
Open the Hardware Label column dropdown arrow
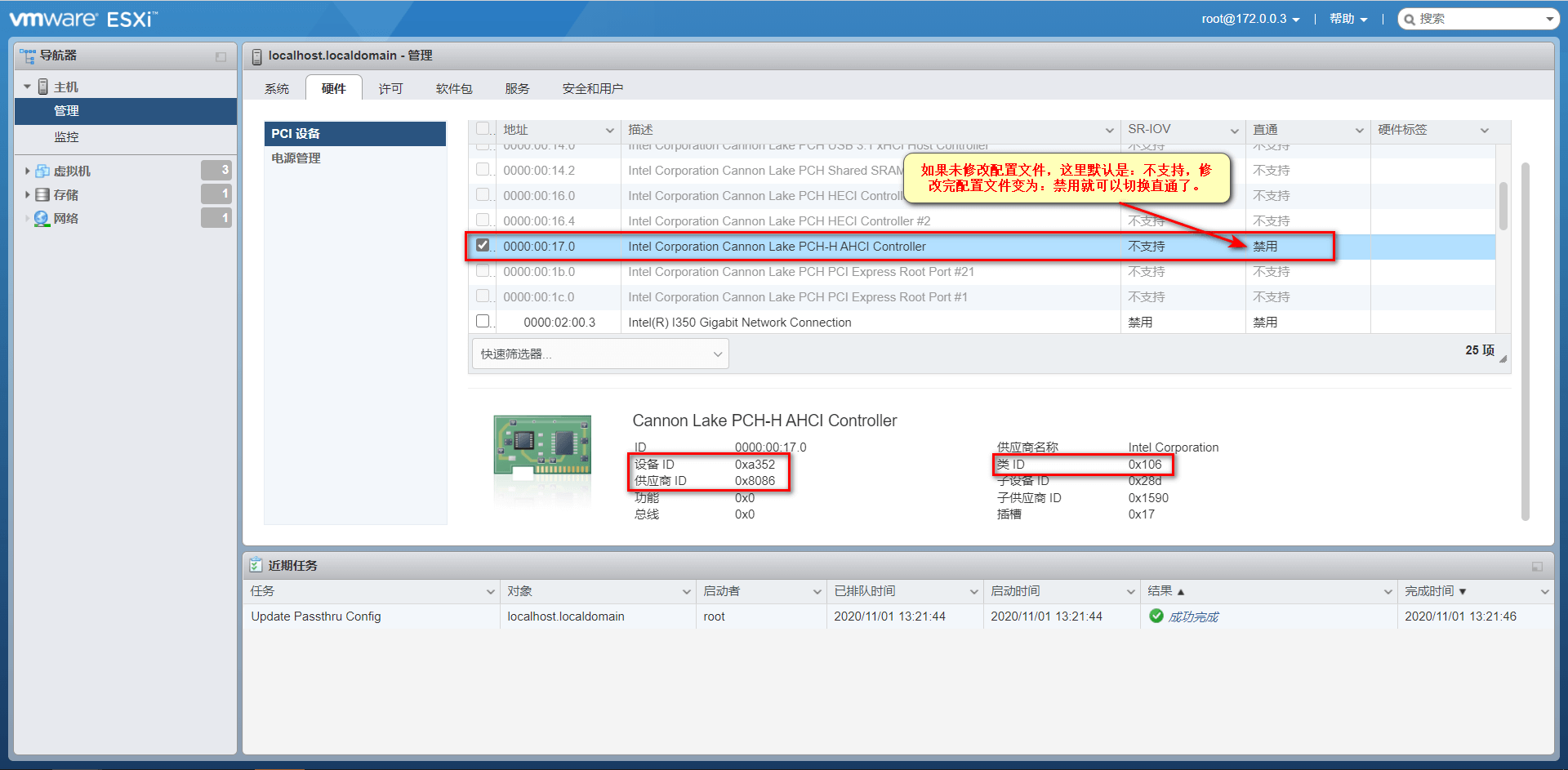pos(1484,131)
